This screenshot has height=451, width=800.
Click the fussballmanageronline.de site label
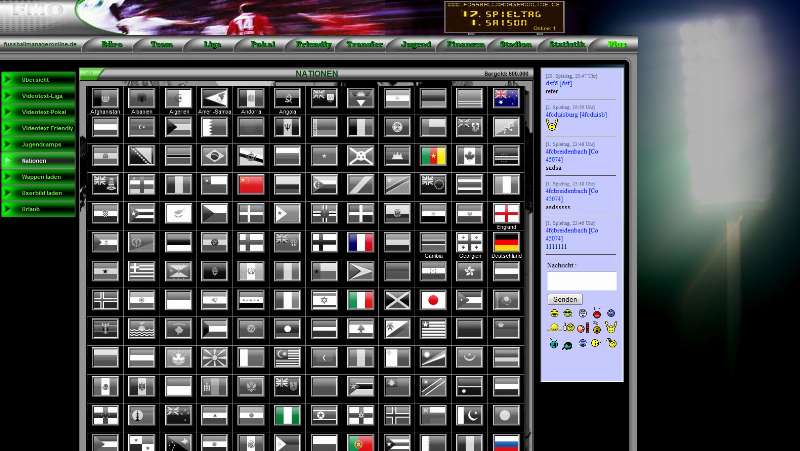(x=40, y=44)
